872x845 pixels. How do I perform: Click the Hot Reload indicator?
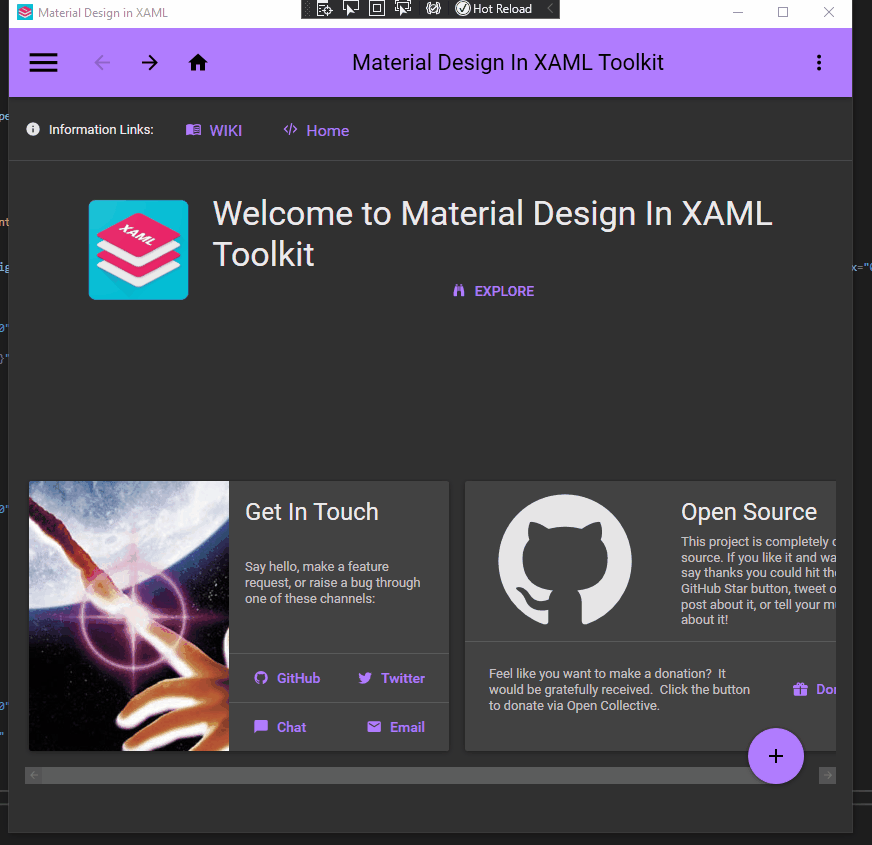click(x=494, y=9)
